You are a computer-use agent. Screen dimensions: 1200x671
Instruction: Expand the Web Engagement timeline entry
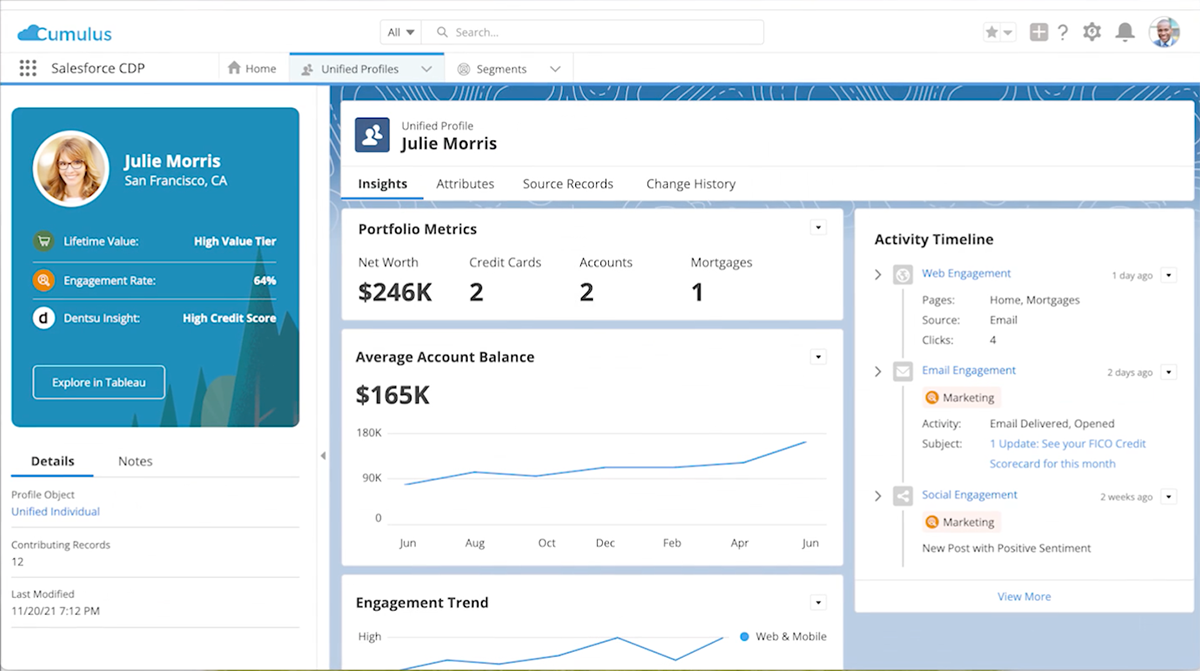click(x=878, y=274)
